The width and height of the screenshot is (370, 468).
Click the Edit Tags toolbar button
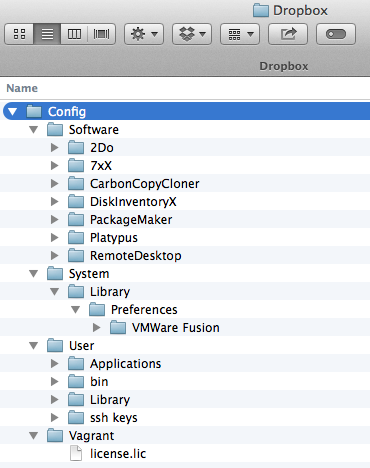point(336,34)
